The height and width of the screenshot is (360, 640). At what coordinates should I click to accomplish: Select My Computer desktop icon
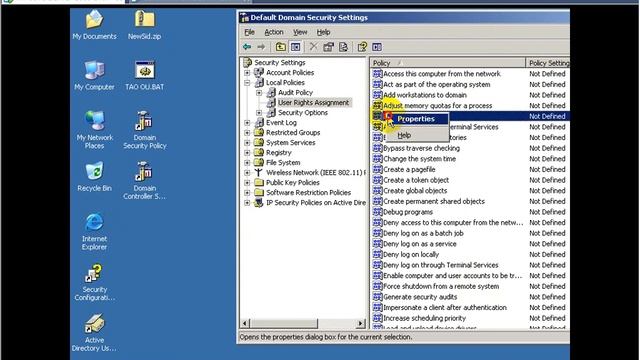click(x=94, y=76)
